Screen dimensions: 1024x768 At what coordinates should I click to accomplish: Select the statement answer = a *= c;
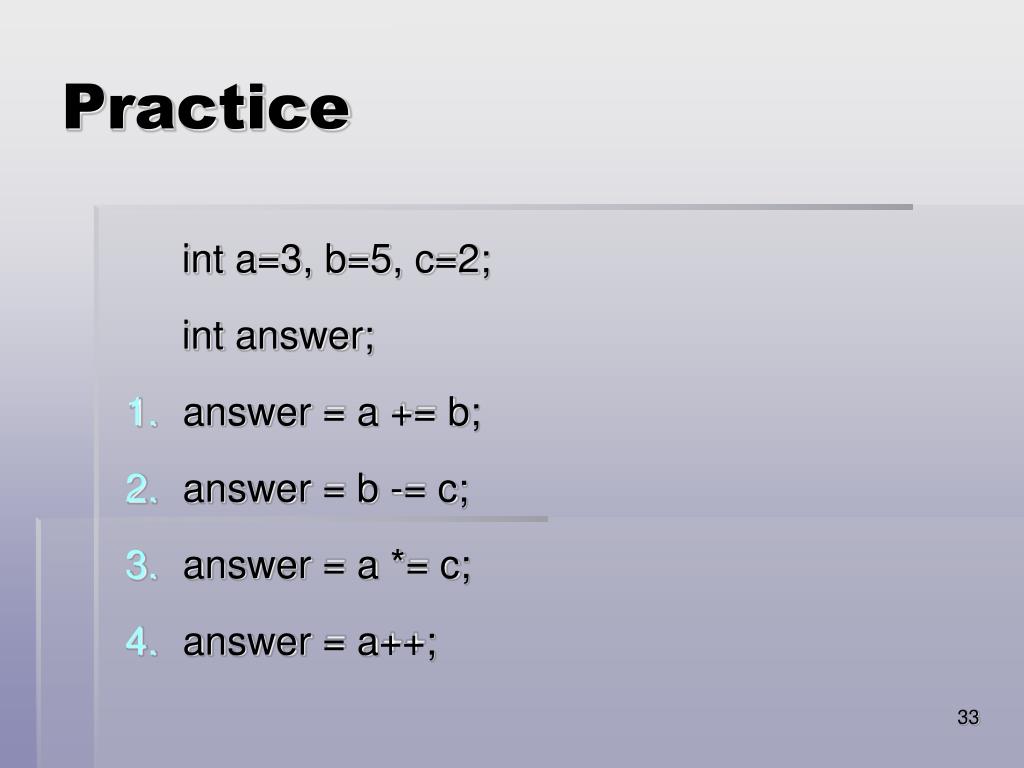pyautogui.click(x=327, y=566)
